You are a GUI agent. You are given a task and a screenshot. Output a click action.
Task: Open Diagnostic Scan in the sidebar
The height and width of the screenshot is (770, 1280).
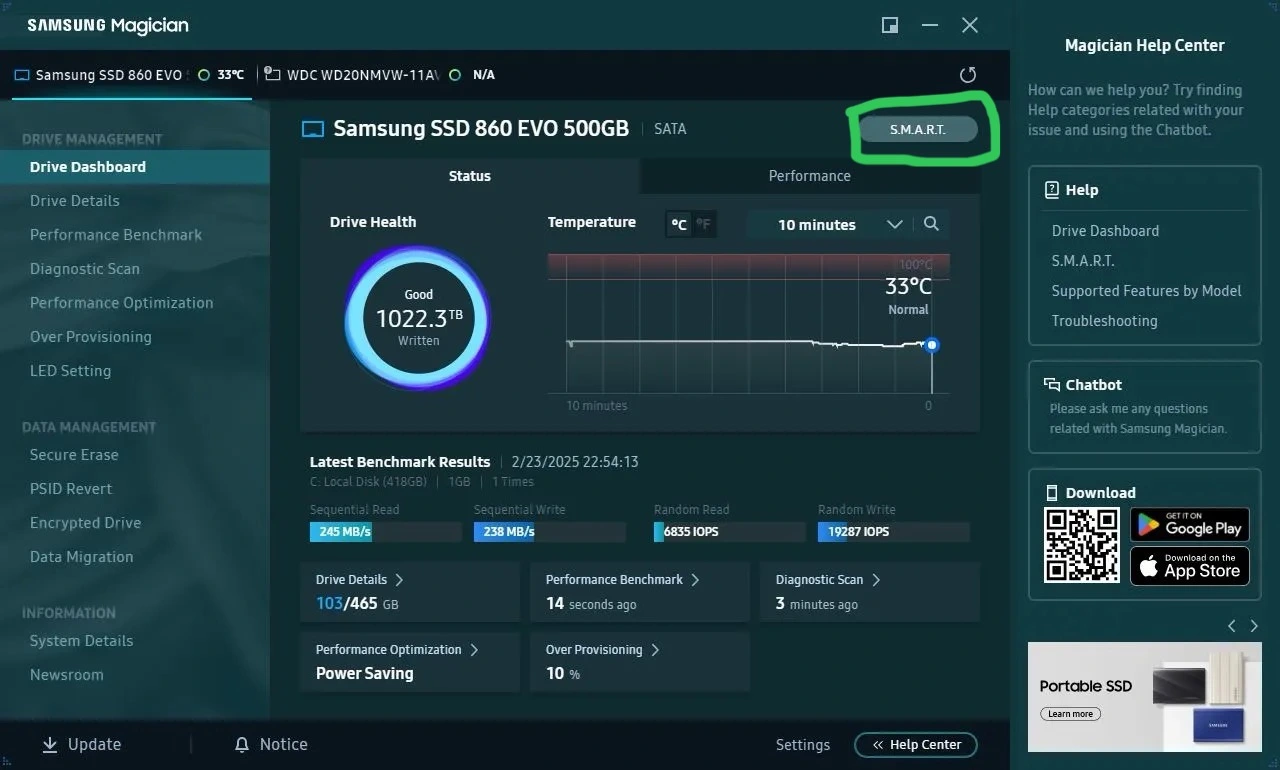click(x=135, y=269)
